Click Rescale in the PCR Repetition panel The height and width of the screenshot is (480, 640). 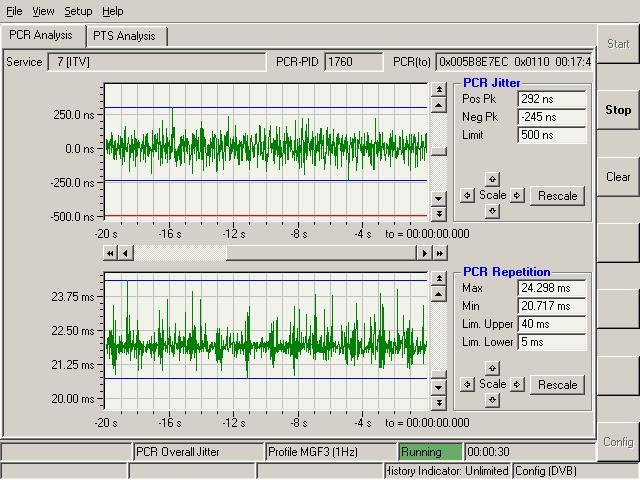point(557,385)
